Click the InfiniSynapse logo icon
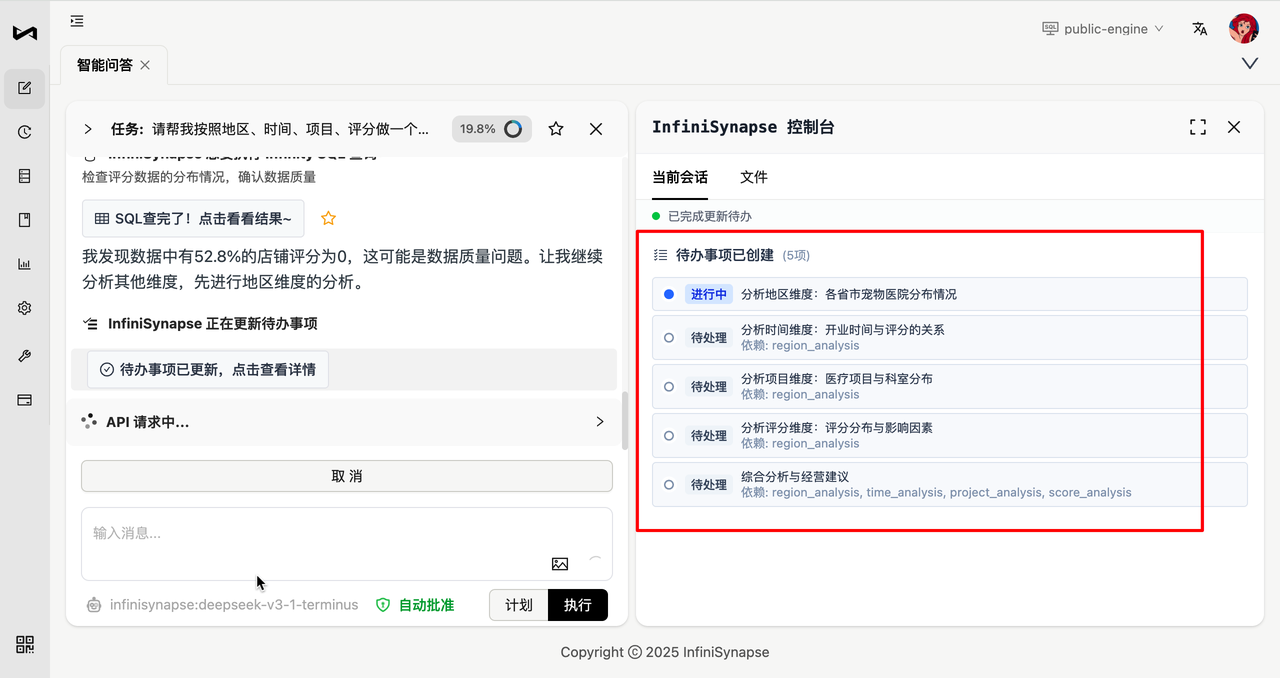 pos(25,33)
